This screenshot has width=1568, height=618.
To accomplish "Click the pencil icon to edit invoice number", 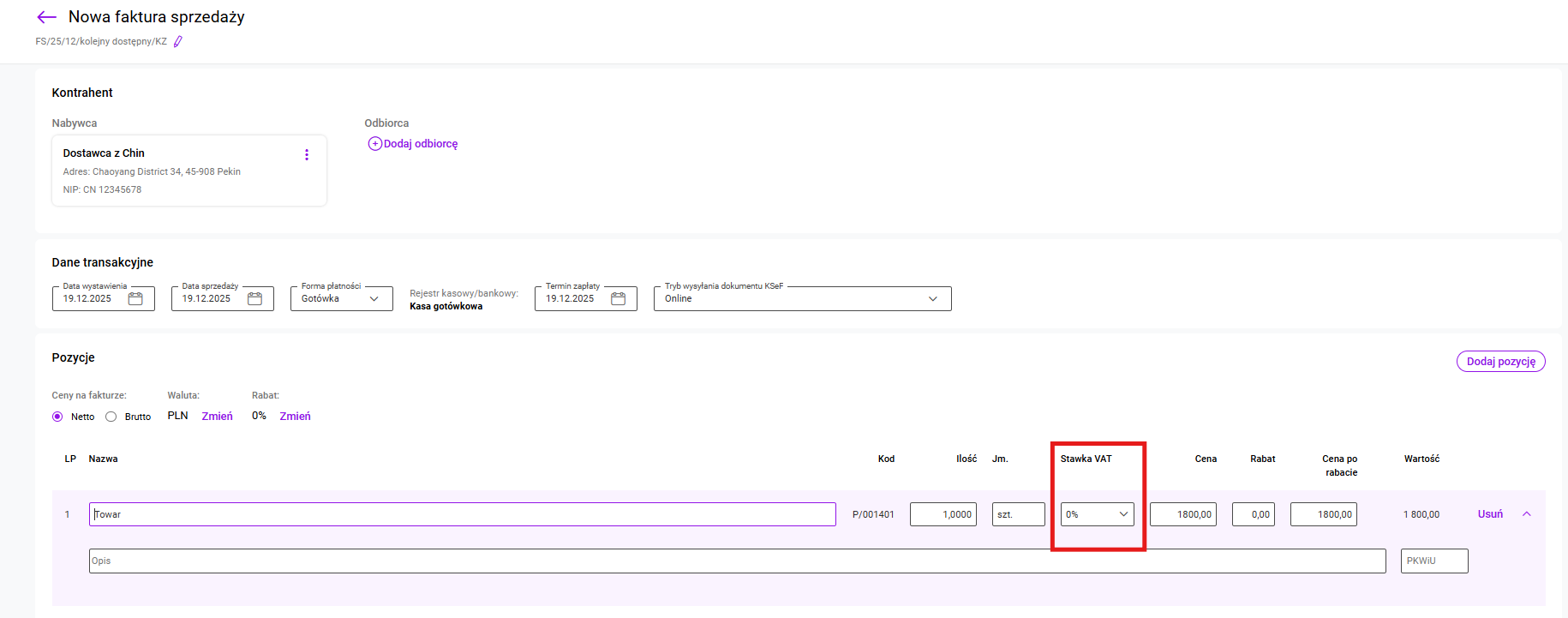I will (178, 41).
